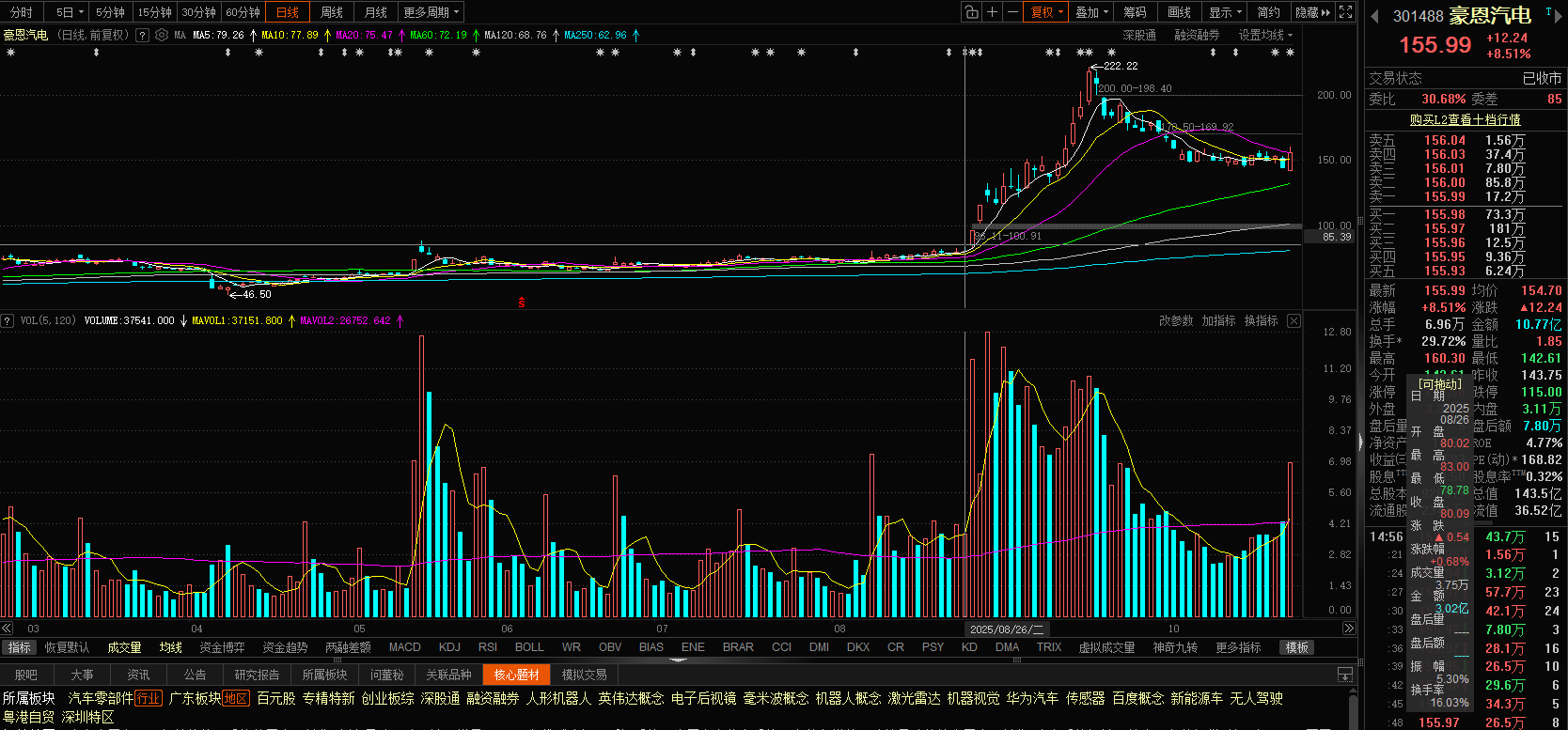
Task: Open the MA indicator help question mark
Action: tap(142, 35)
